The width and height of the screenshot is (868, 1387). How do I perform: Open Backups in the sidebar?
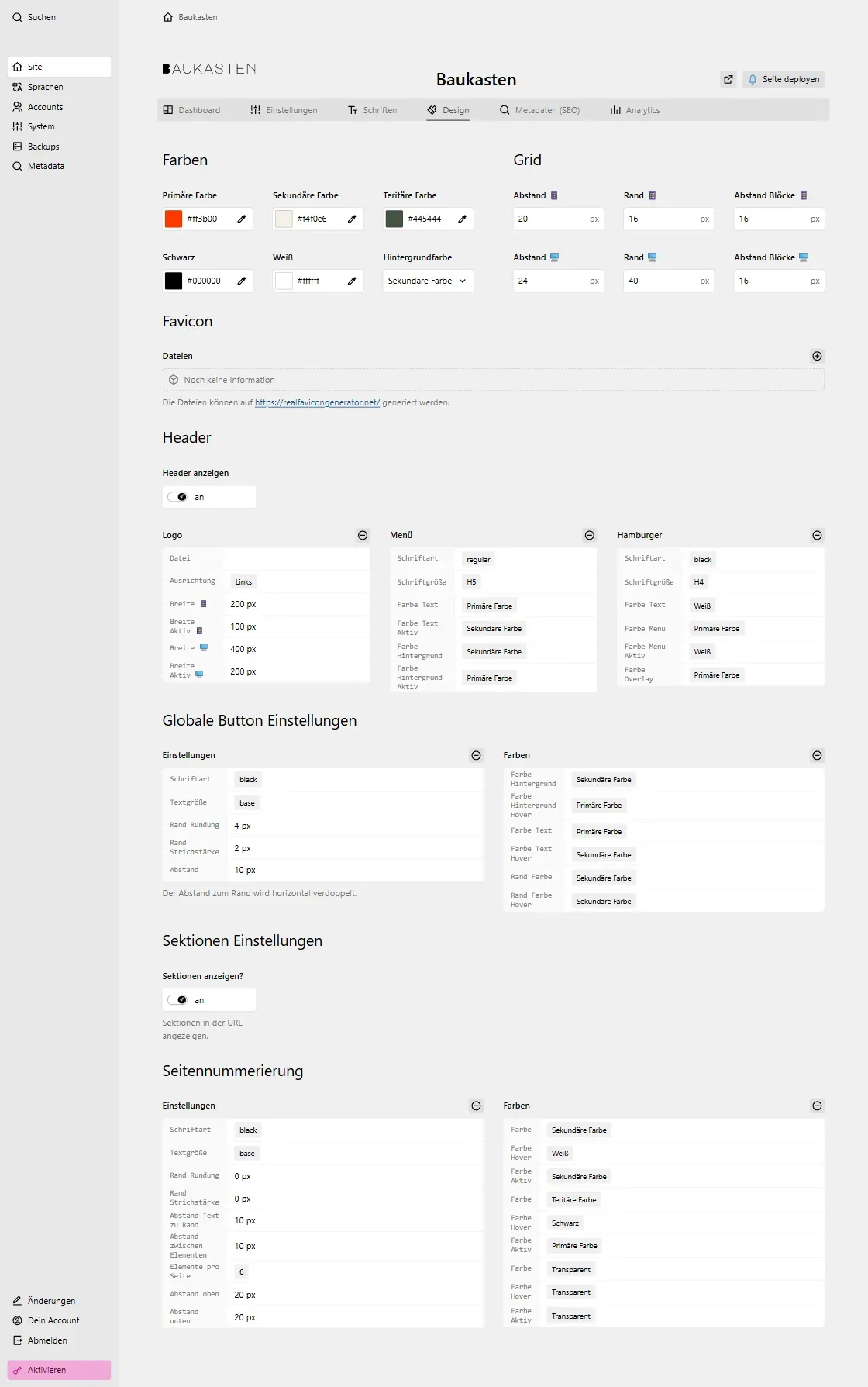point(43,147)
